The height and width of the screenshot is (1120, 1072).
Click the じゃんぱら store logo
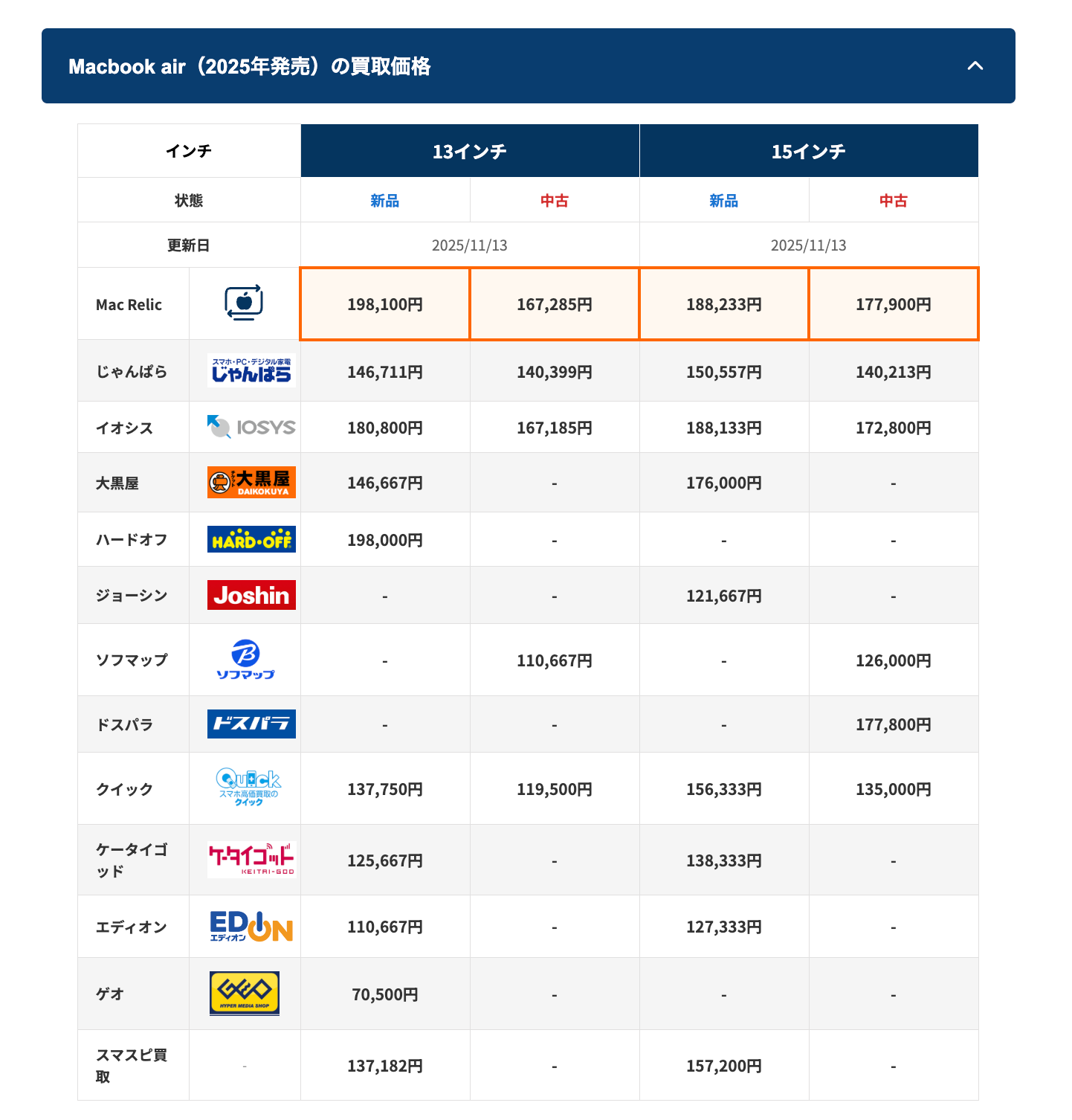251,370
